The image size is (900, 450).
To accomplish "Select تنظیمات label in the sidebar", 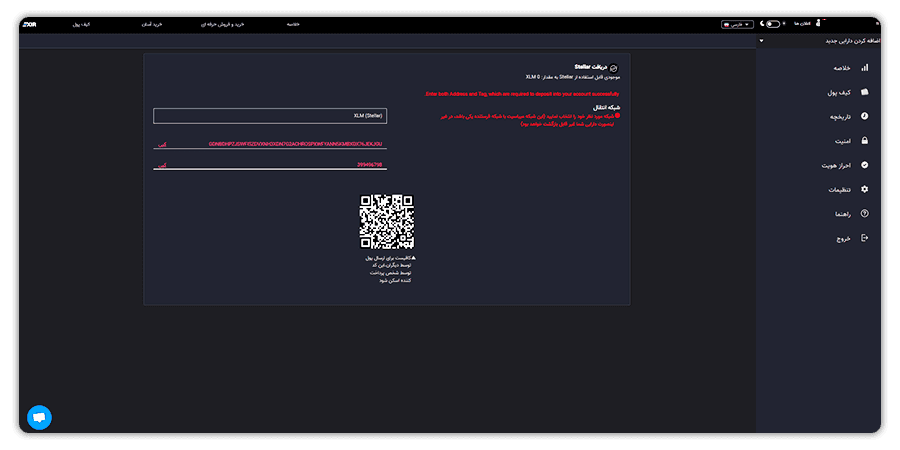I will pos(839,190).
